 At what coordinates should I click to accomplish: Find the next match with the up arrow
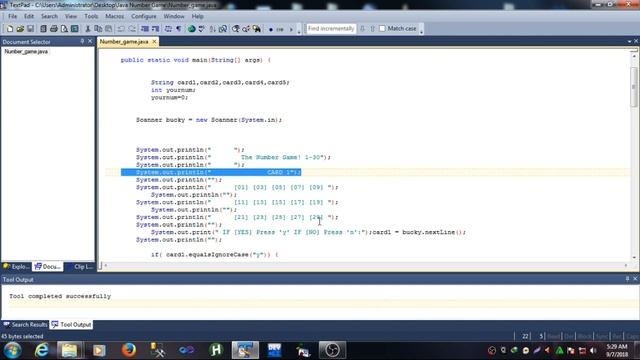(x=372, y=29)
